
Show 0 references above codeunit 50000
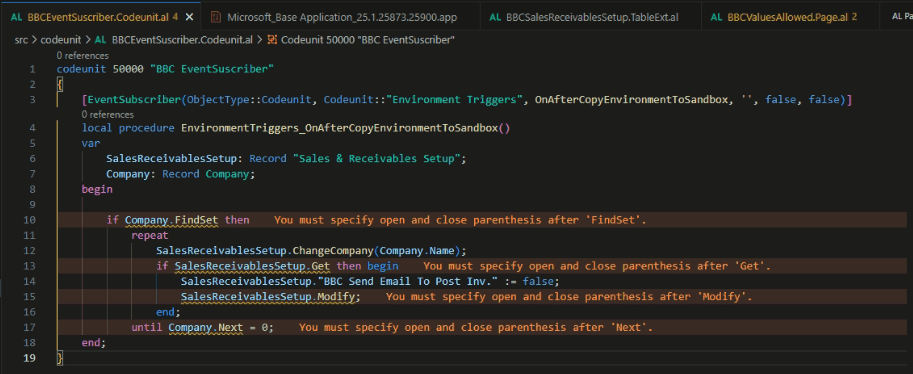coord(83,55)
